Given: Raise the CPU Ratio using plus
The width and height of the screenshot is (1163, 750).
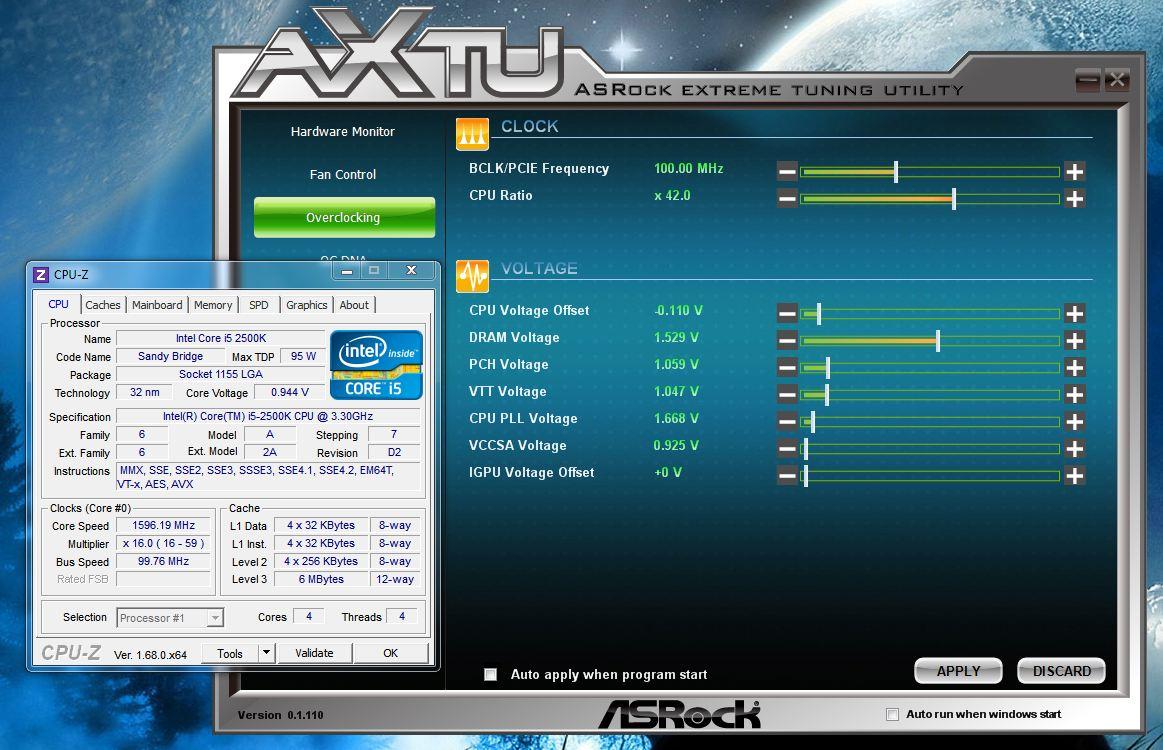Looking at the screenshot, I should point(1075,199).
